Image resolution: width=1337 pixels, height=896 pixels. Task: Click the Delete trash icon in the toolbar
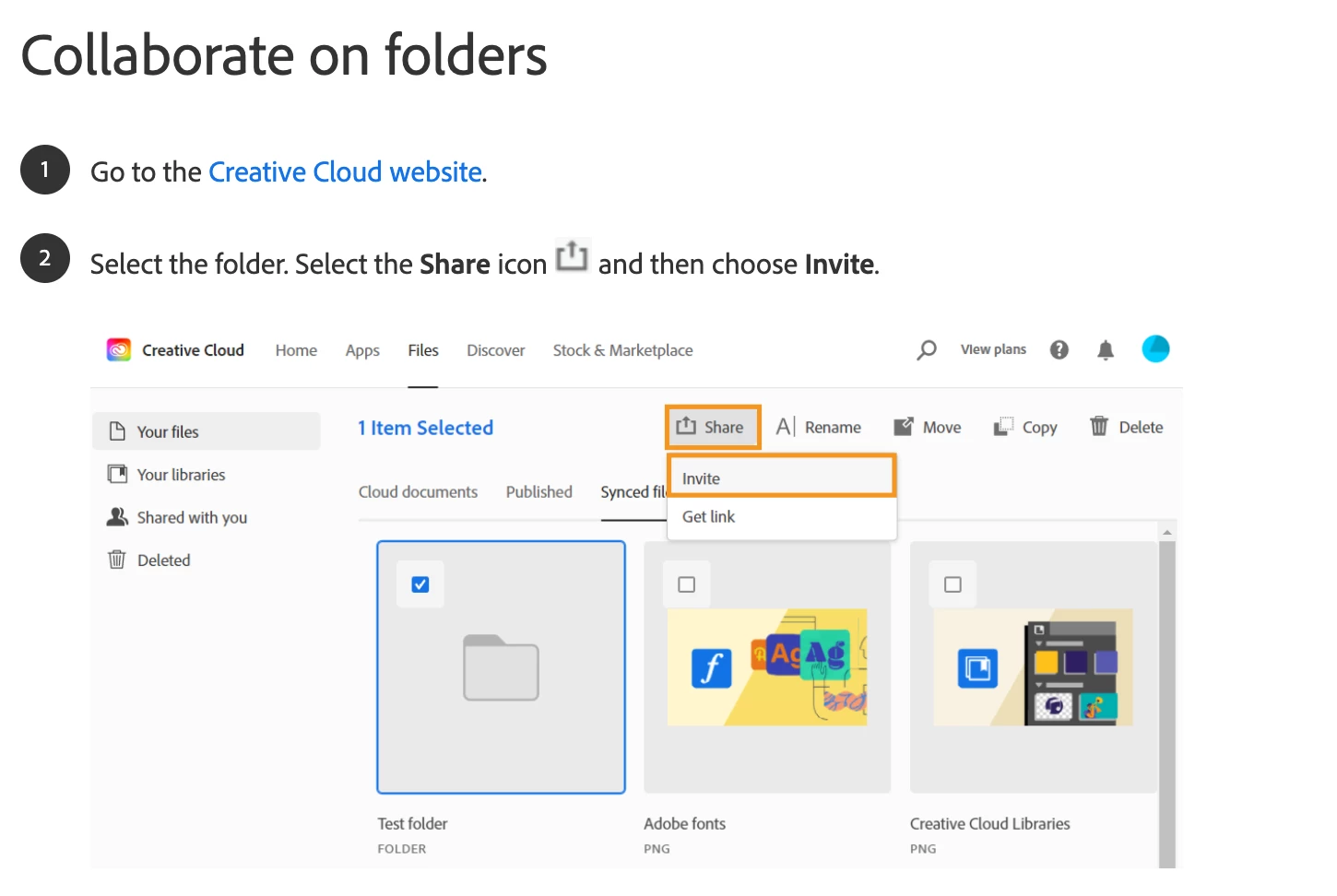(1099, 426)
